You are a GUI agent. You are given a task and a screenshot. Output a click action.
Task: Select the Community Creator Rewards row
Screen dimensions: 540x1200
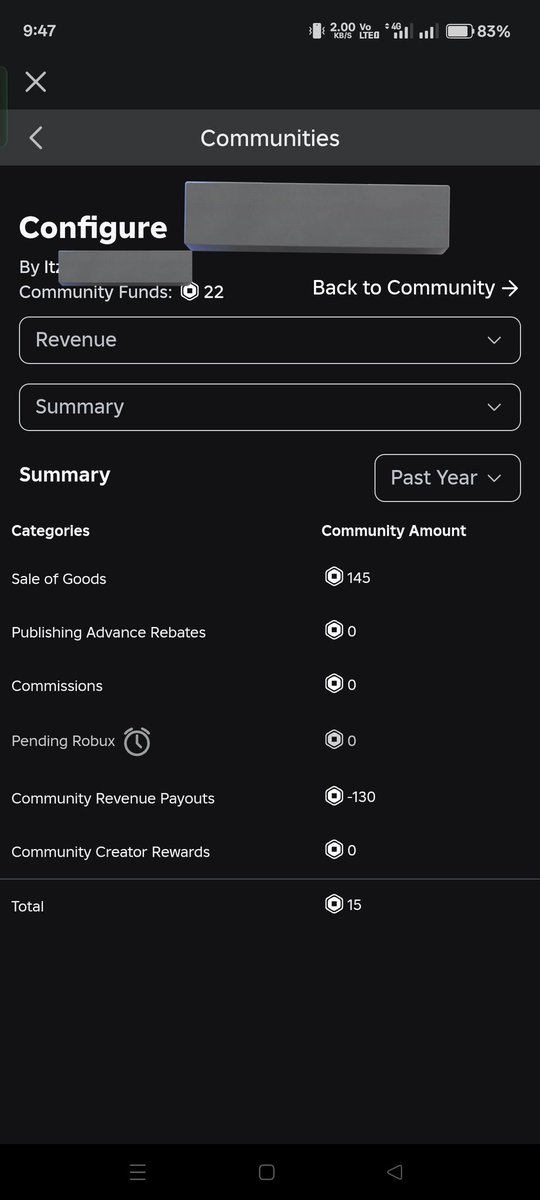click(x=270, y=852)
